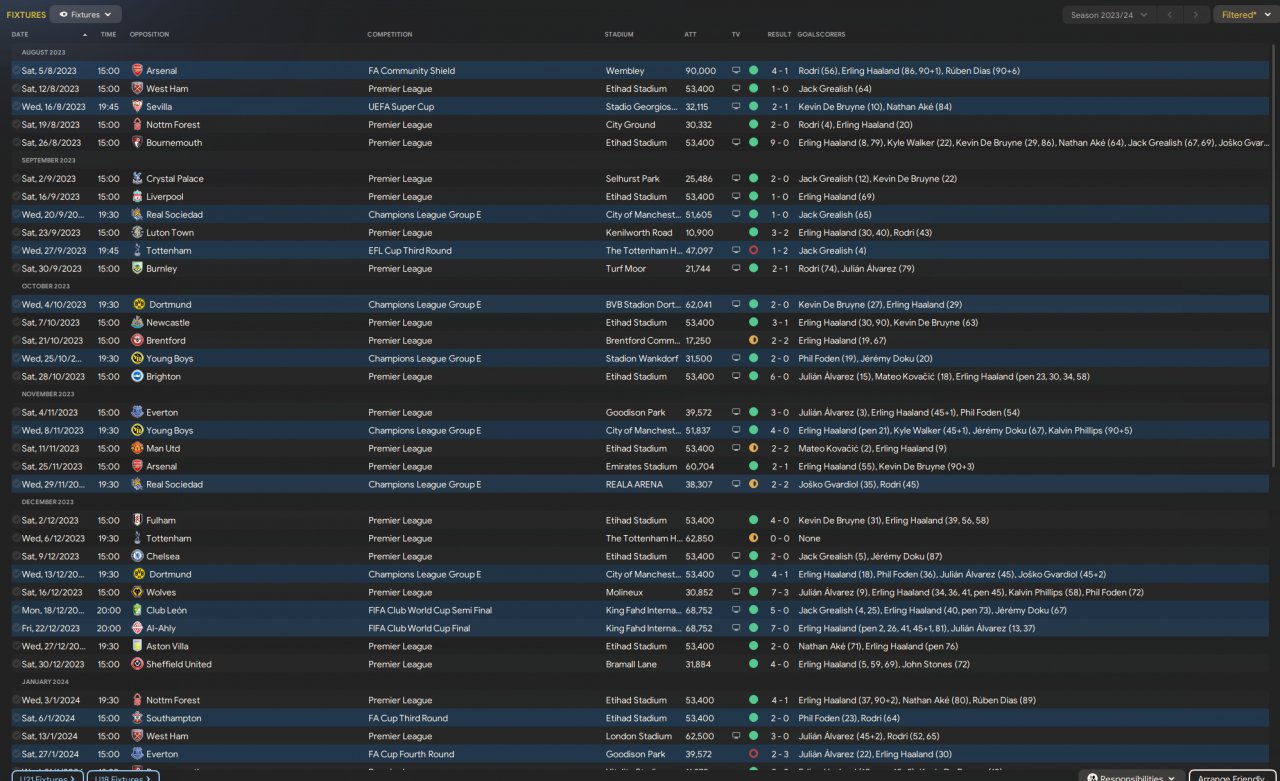Click the Fulham club badge

137,521
